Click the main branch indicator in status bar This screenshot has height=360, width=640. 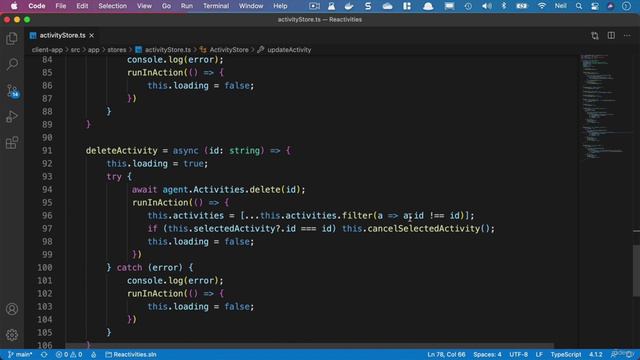tap(20, 354)
